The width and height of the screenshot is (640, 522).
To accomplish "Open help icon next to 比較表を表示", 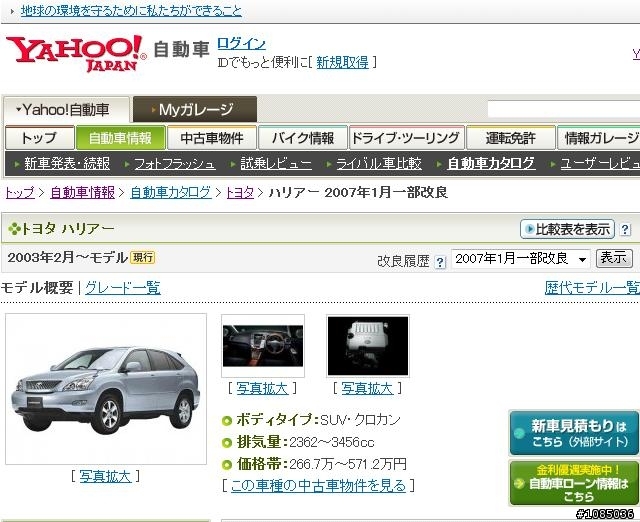I will click(625, 229).
